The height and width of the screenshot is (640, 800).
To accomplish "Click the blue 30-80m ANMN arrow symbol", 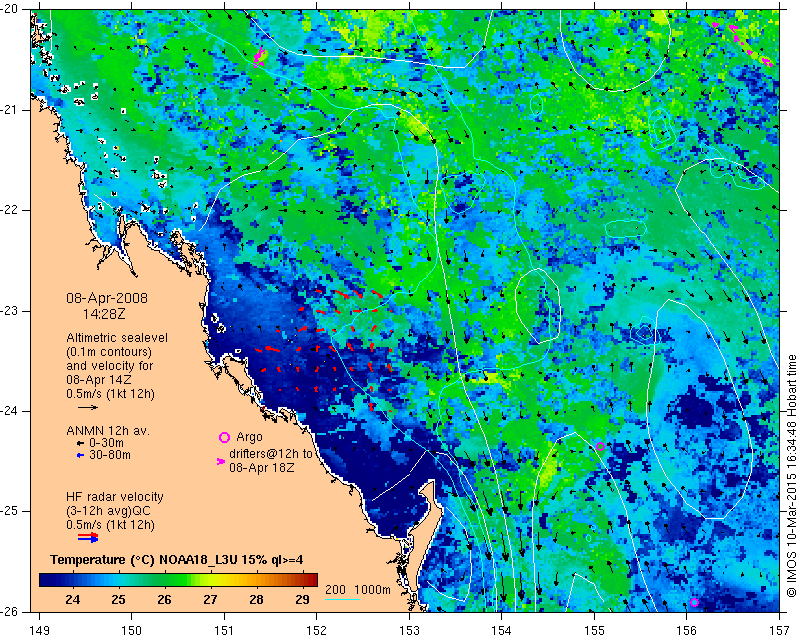I will (80, 455).
